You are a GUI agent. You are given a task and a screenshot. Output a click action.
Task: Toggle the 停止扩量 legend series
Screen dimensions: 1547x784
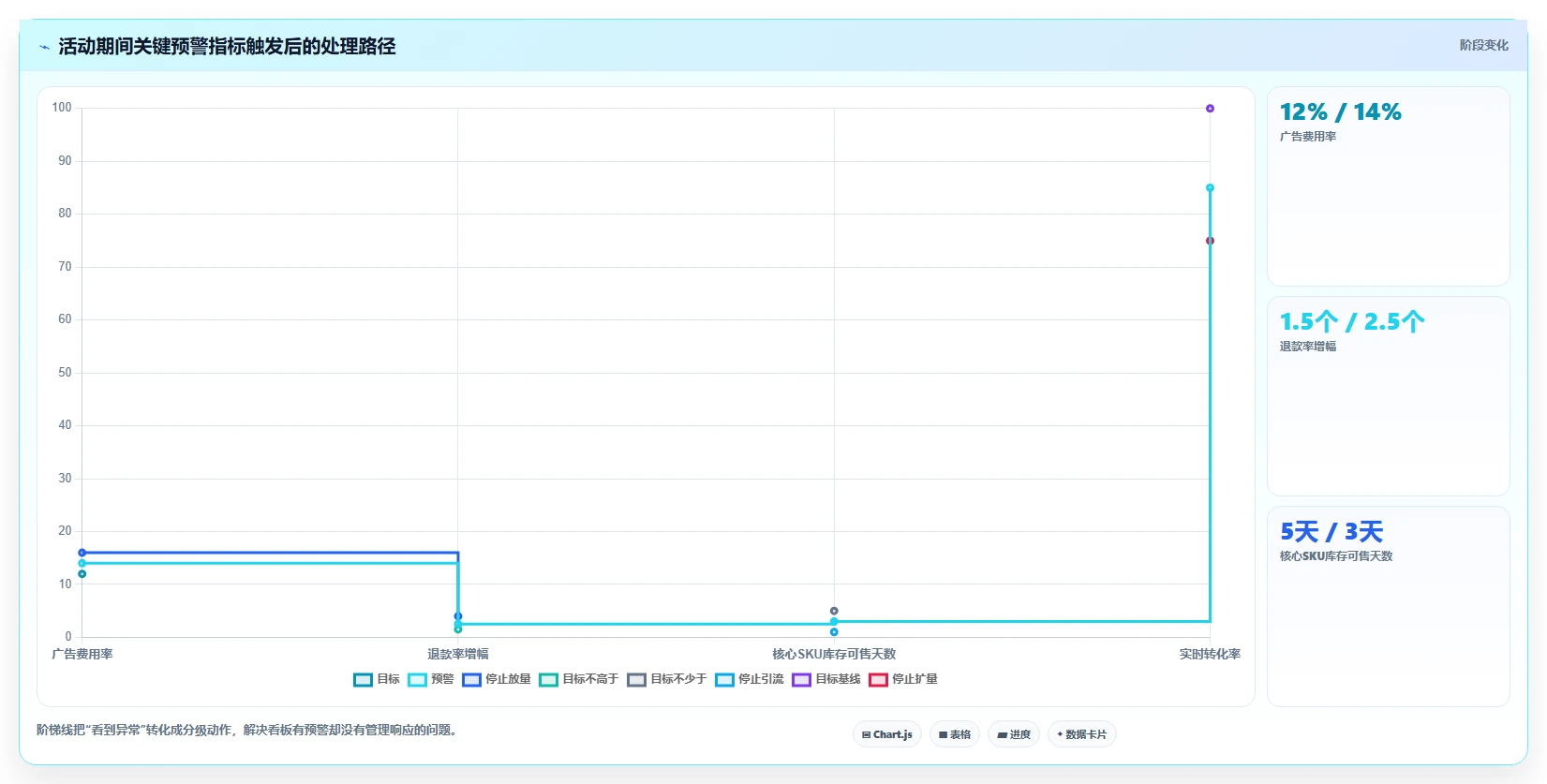tap(903, 679)
